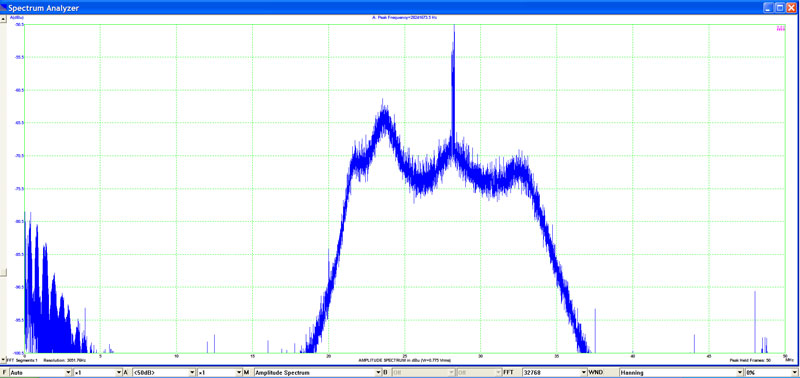Click the F frequency button in bottom toolbar
The image size is (800, 378).
[5, 373]
